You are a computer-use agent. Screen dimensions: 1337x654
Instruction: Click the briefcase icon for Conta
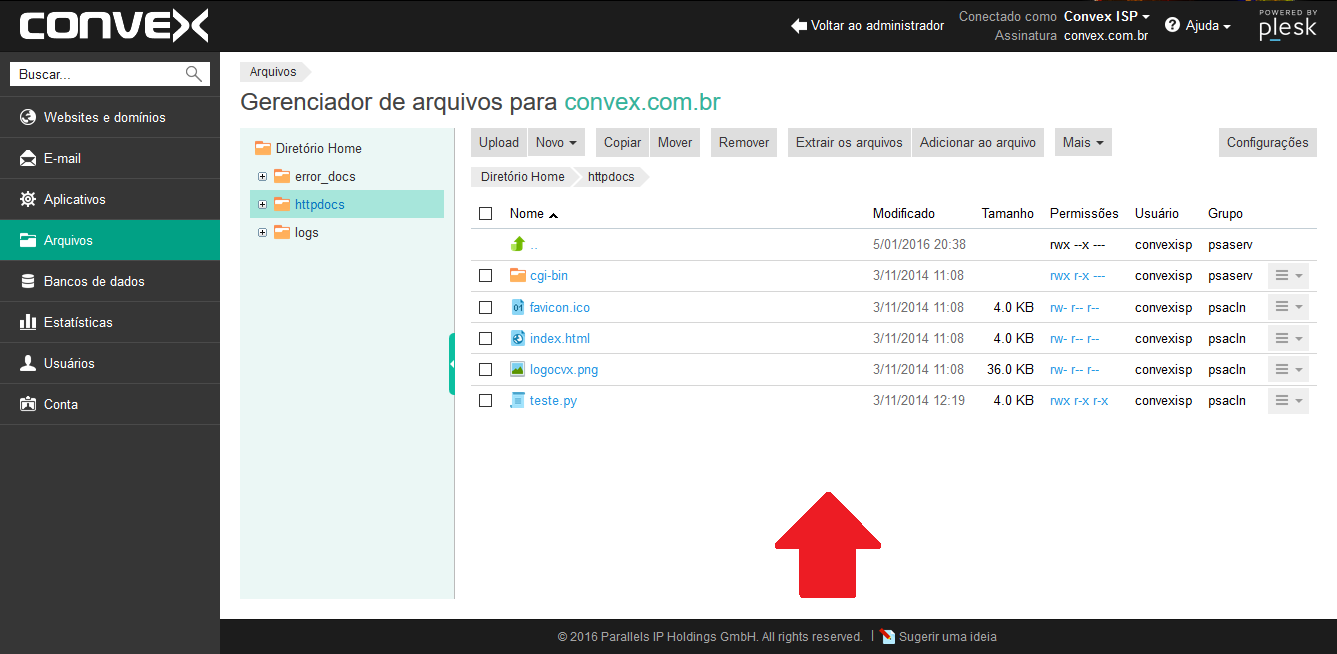coord(28,404)
